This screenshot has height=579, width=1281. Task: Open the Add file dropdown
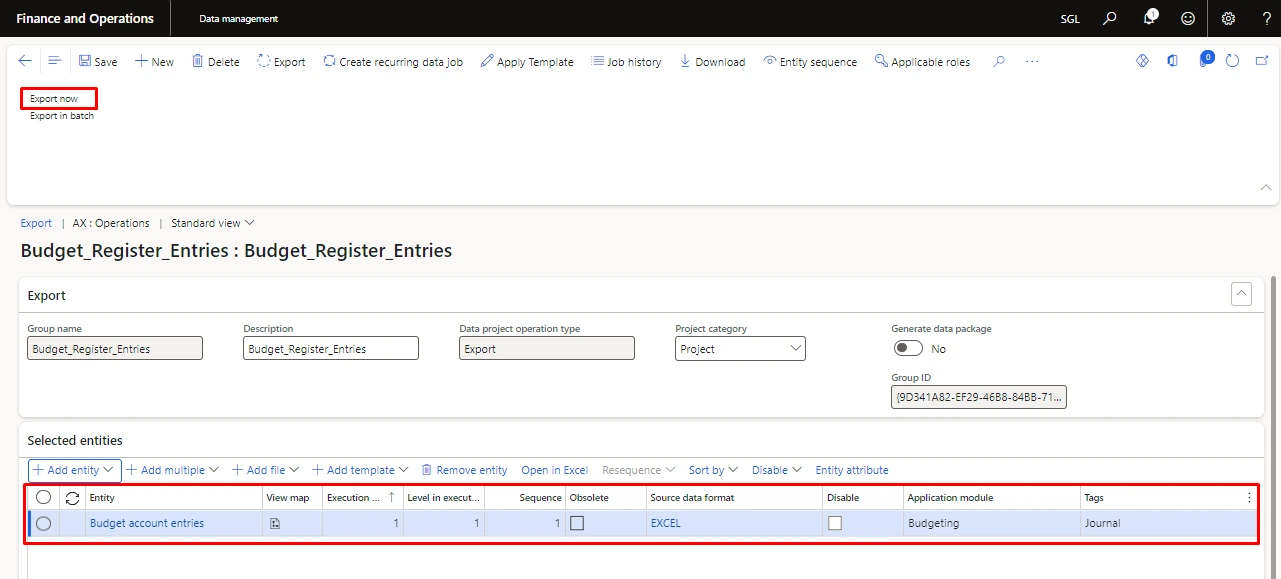tap(265, 470)
